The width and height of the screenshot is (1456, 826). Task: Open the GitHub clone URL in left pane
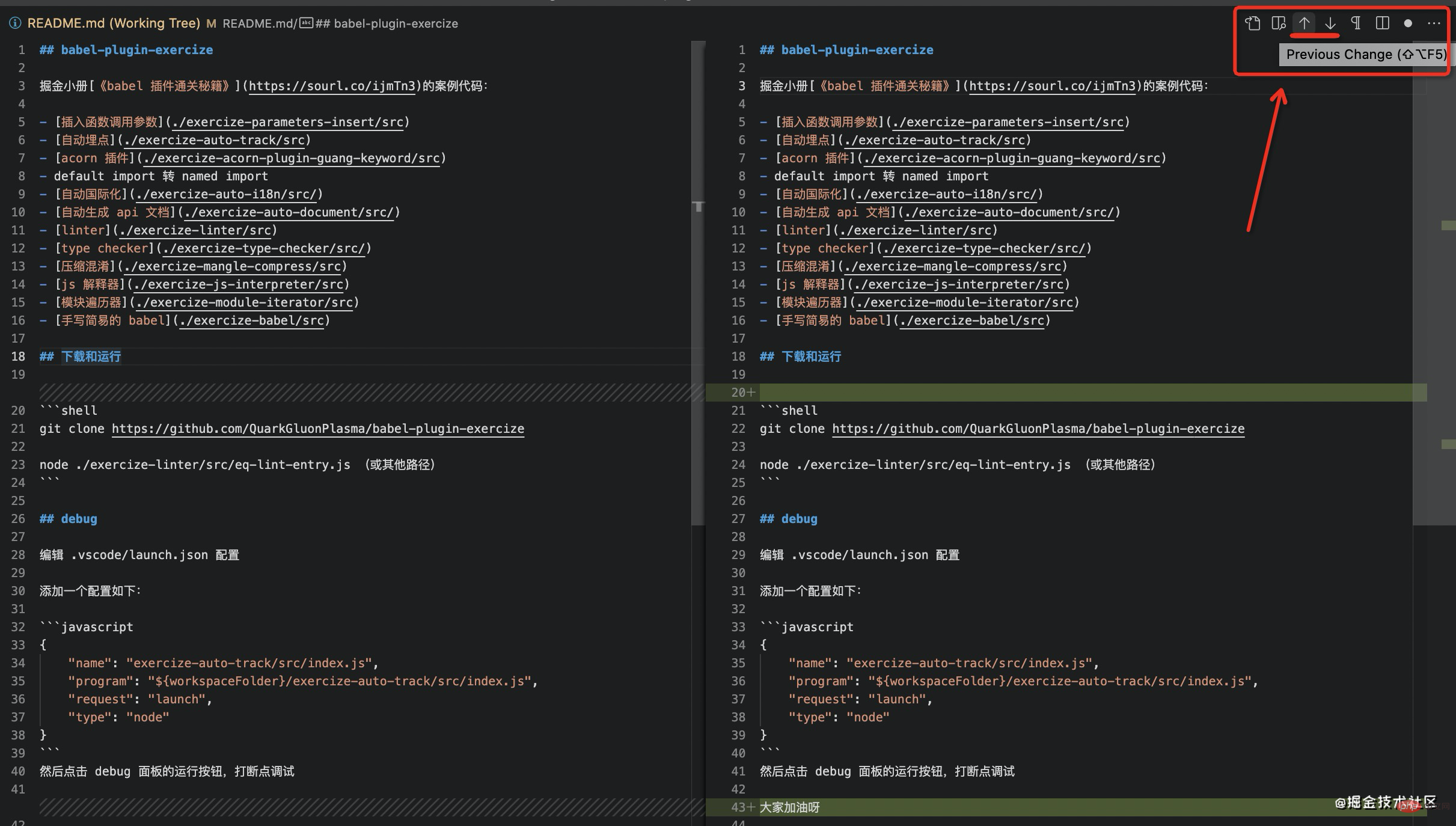[x=317, y=429]
